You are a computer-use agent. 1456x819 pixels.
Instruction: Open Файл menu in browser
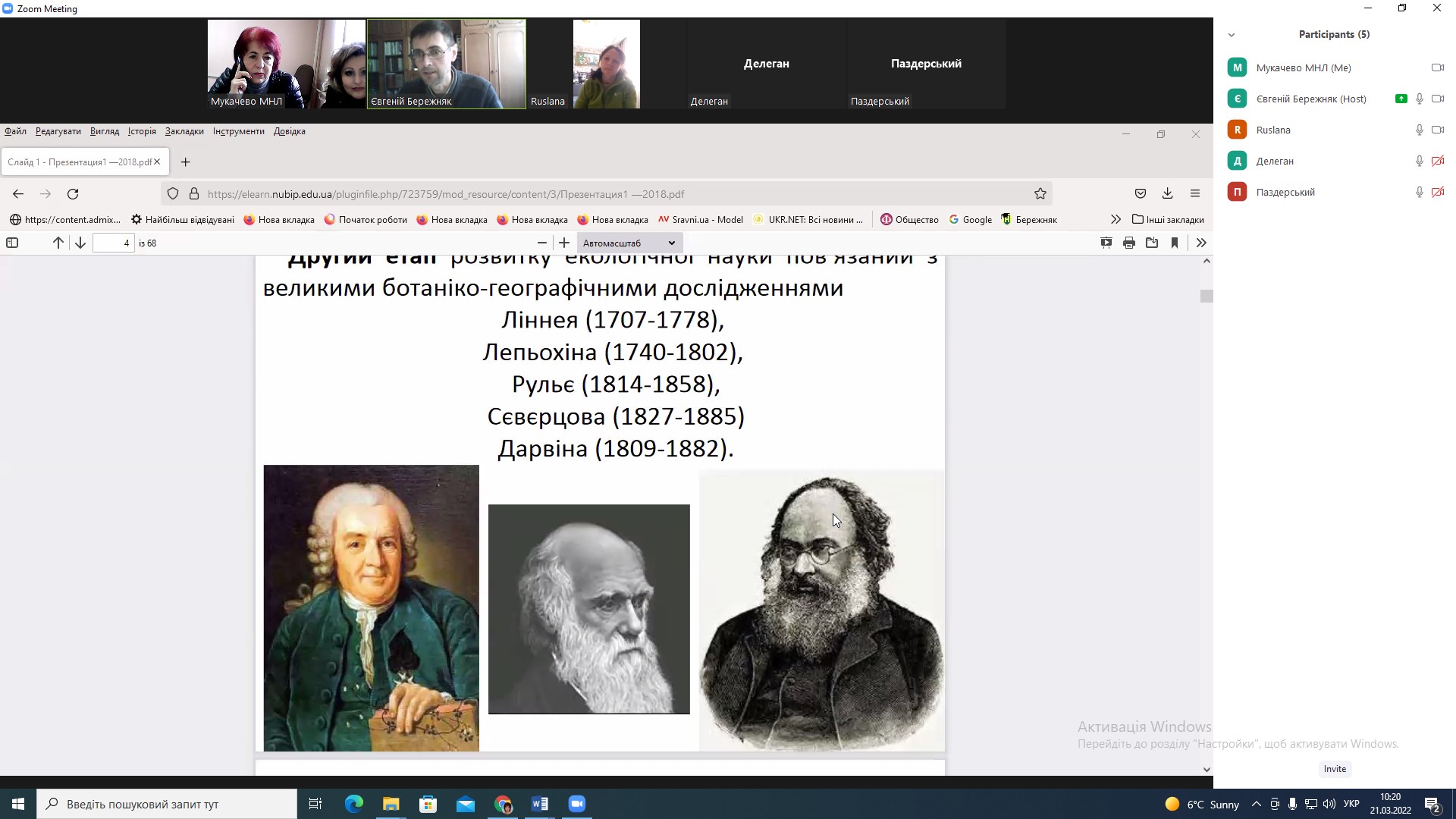[15, 131]
